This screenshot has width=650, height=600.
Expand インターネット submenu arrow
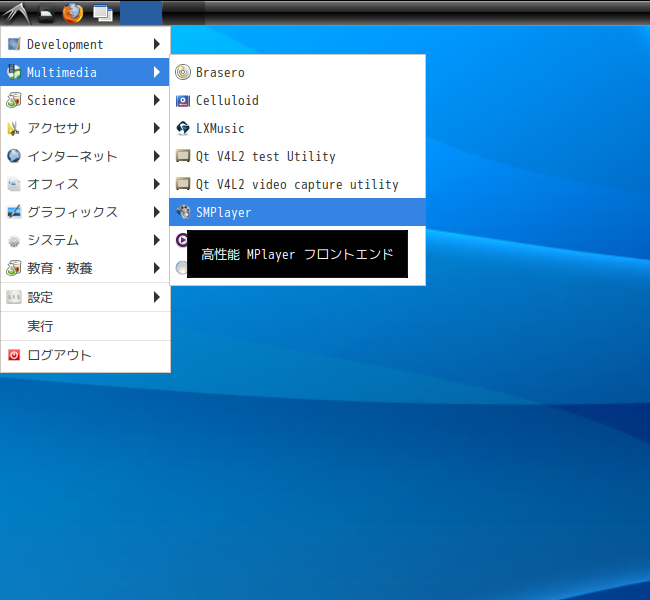point(157,156)
